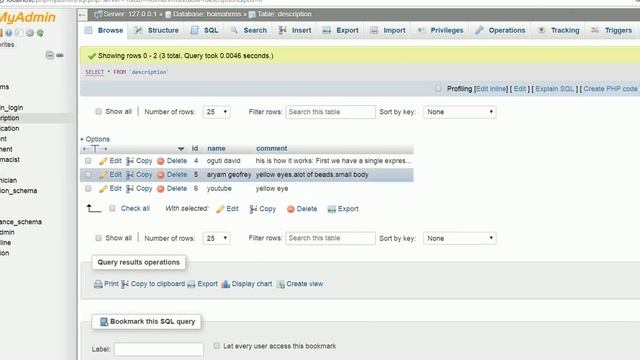Open the Structure tab
640x360 pixels.
coord(157,30)
